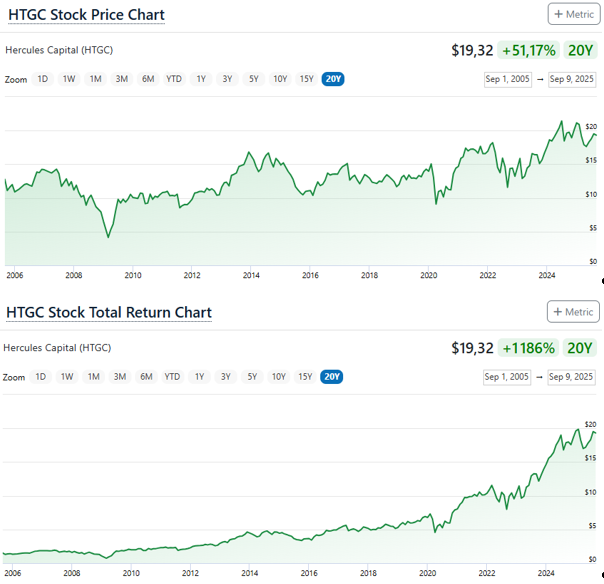Choose 1Y zoom on the total return chart
The height and width of the screenshot is (584, 604).
click(x=200, y=377)
